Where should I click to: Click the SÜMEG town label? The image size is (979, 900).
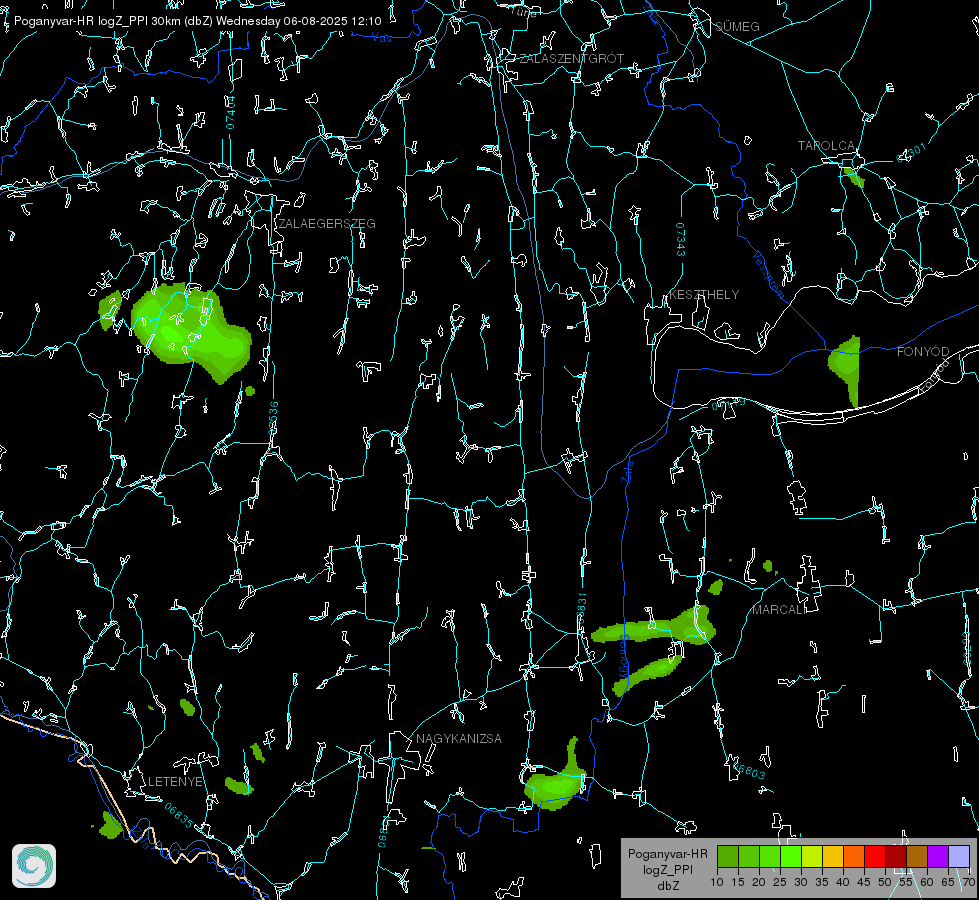(737, 26)
